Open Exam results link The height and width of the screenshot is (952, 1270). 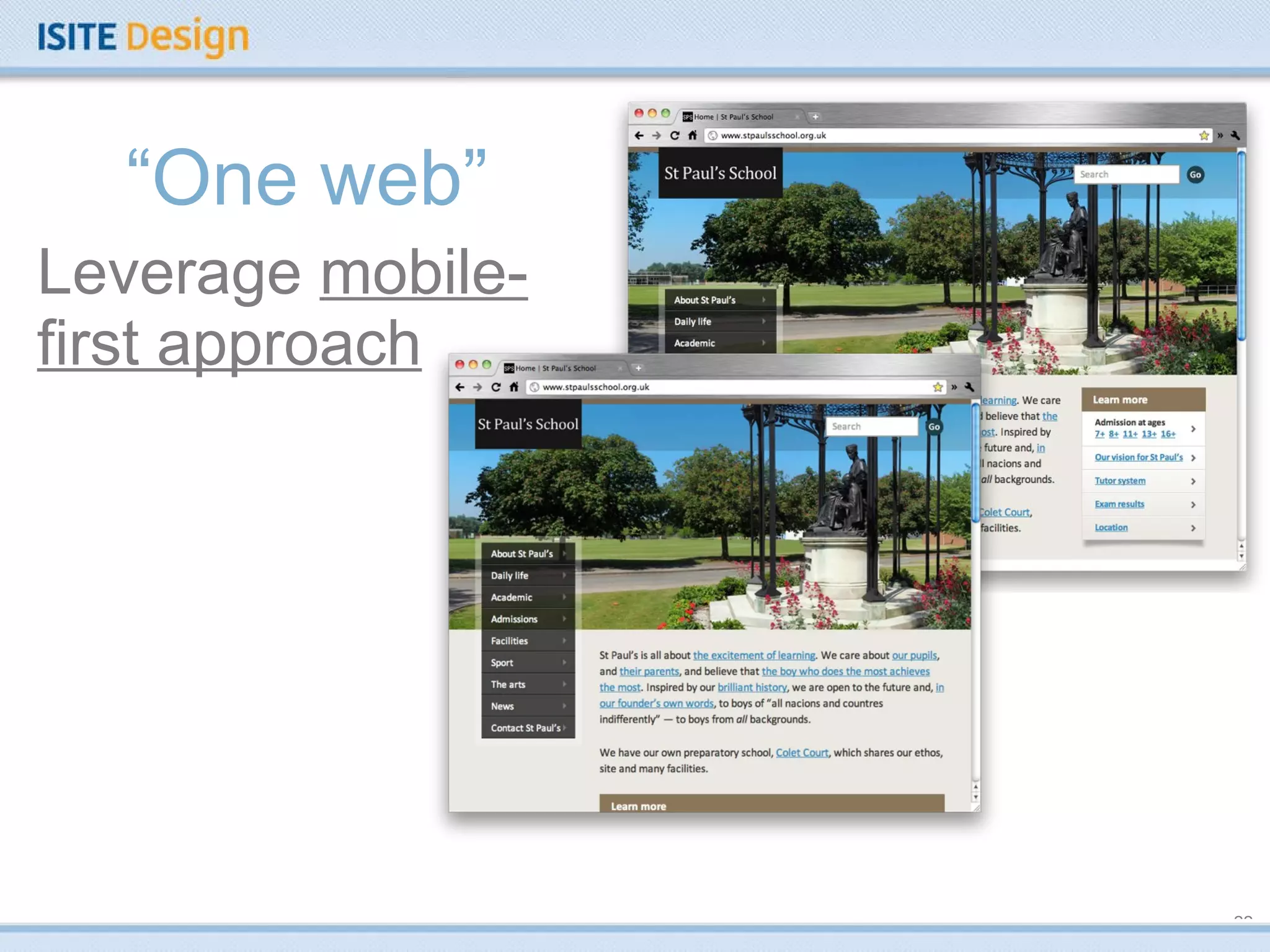point(1119,505)
